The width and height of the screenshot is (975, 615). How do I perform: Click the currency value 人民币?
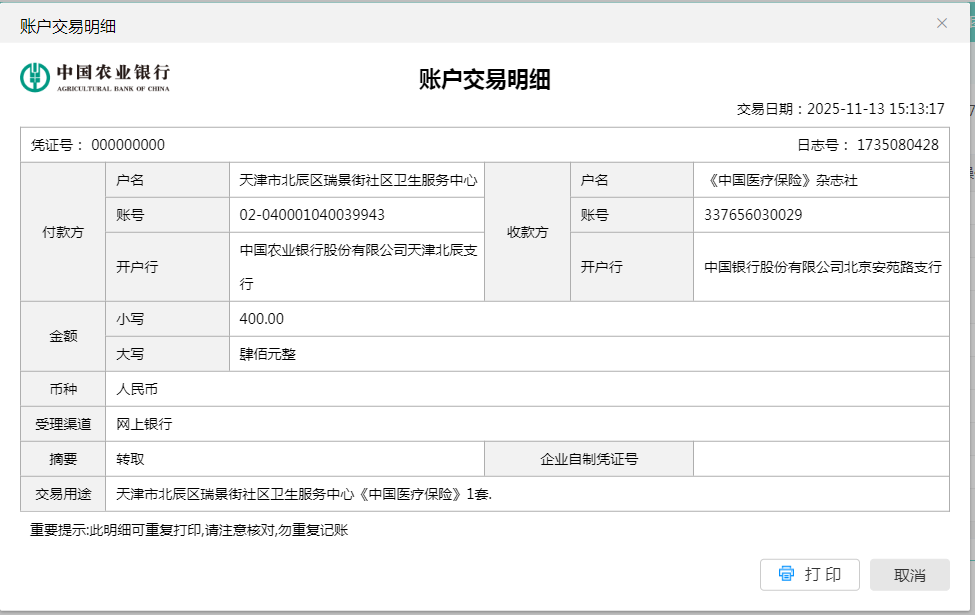(137, 389)
